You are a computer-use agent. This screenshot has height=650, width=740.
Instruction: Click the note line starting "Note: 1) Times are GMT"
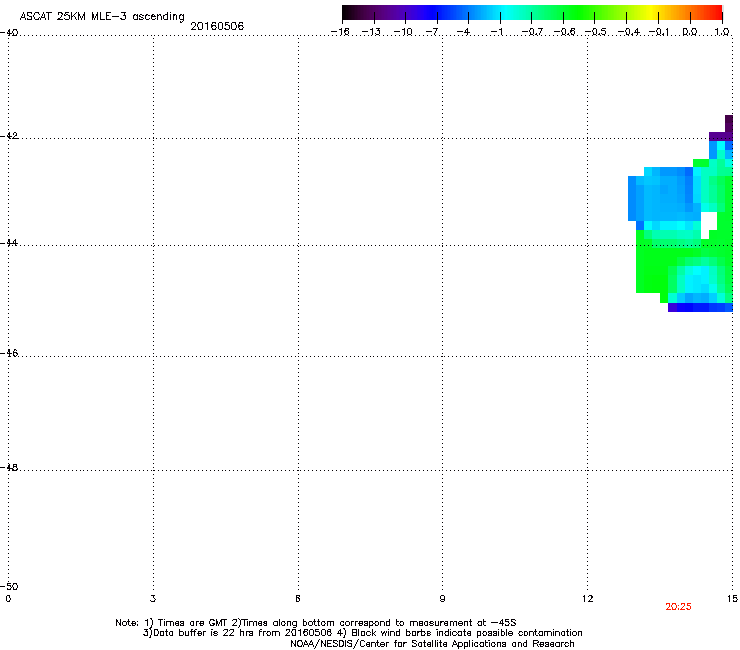pyautogui.click(x=316, y=623)
